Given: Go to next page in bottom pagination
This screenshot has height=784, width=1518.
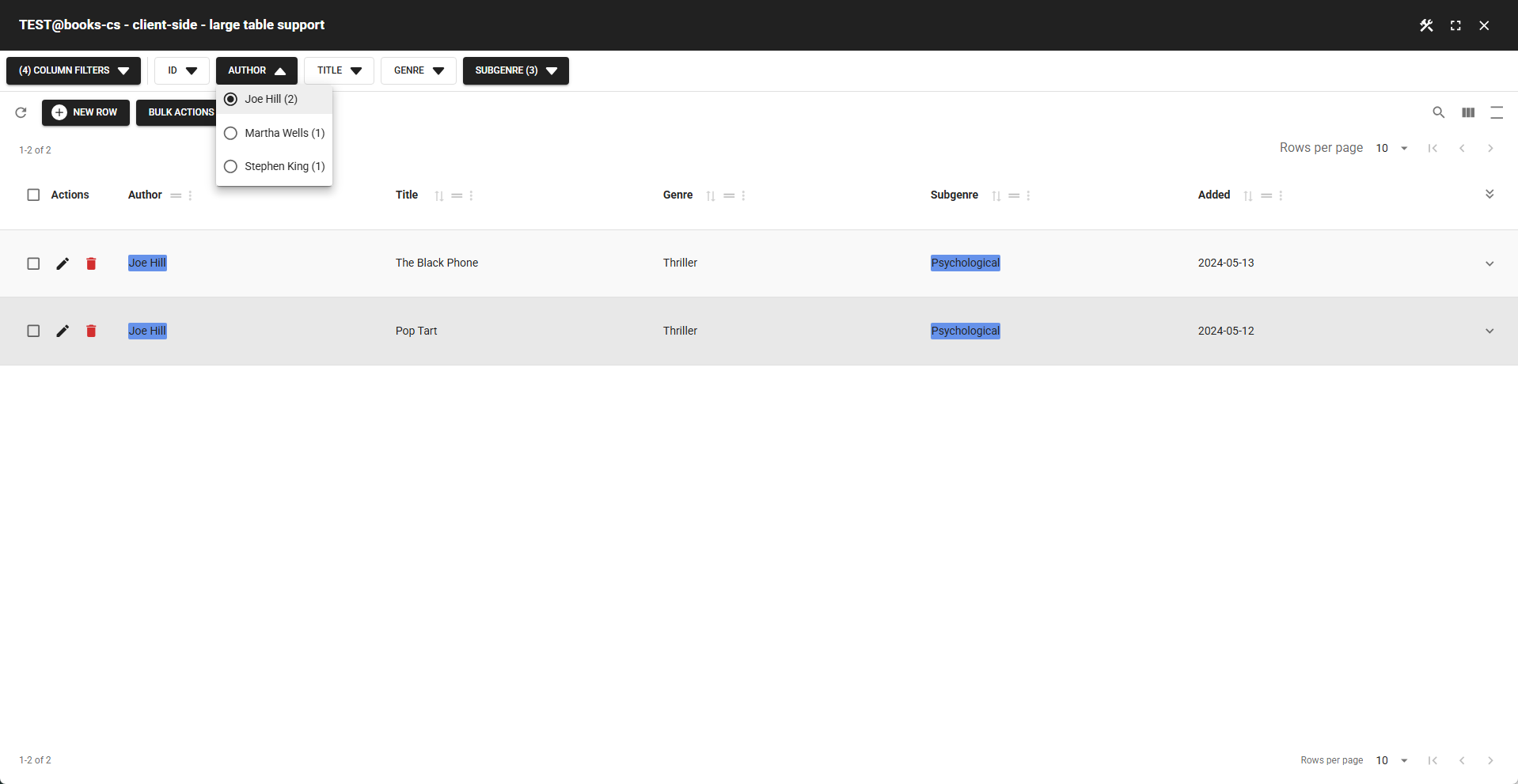Looking at the screenshot, I should pyautogui.click(x=1490, y=760).
